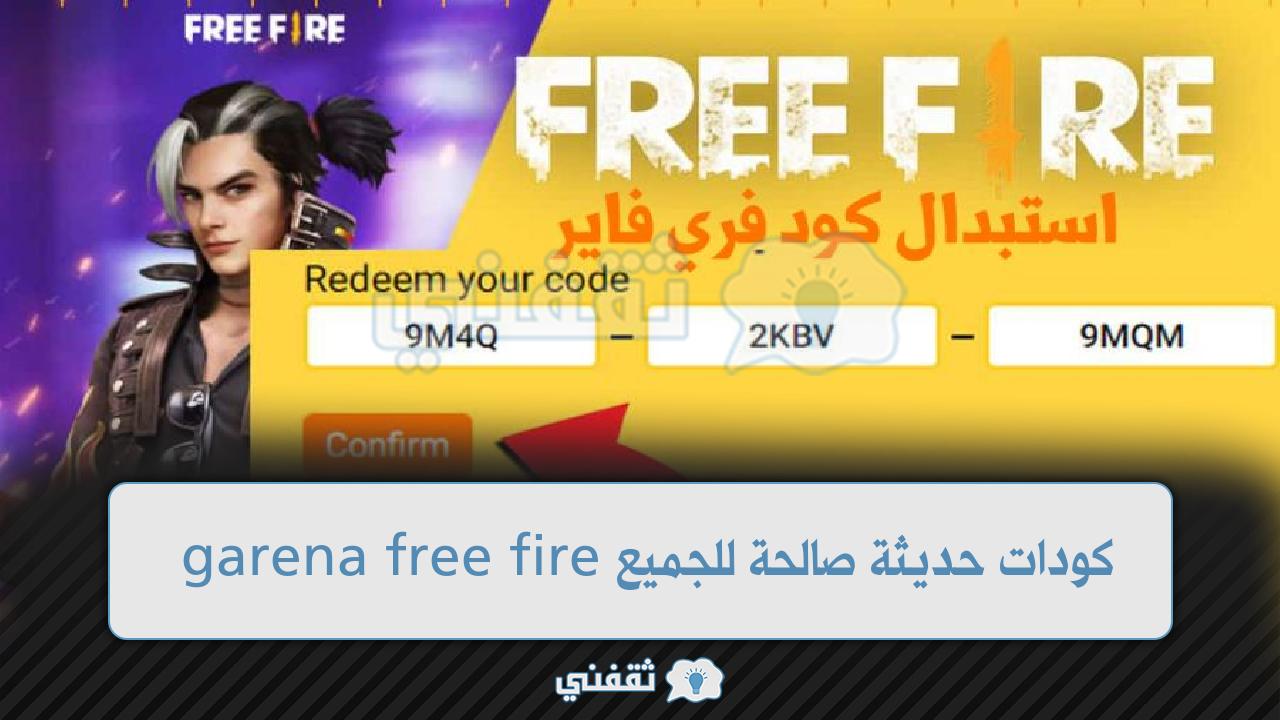Select the first code field 9M4Q
Image resolution: width=1280 pixels, height=720 pixels.
coord(451,336)
